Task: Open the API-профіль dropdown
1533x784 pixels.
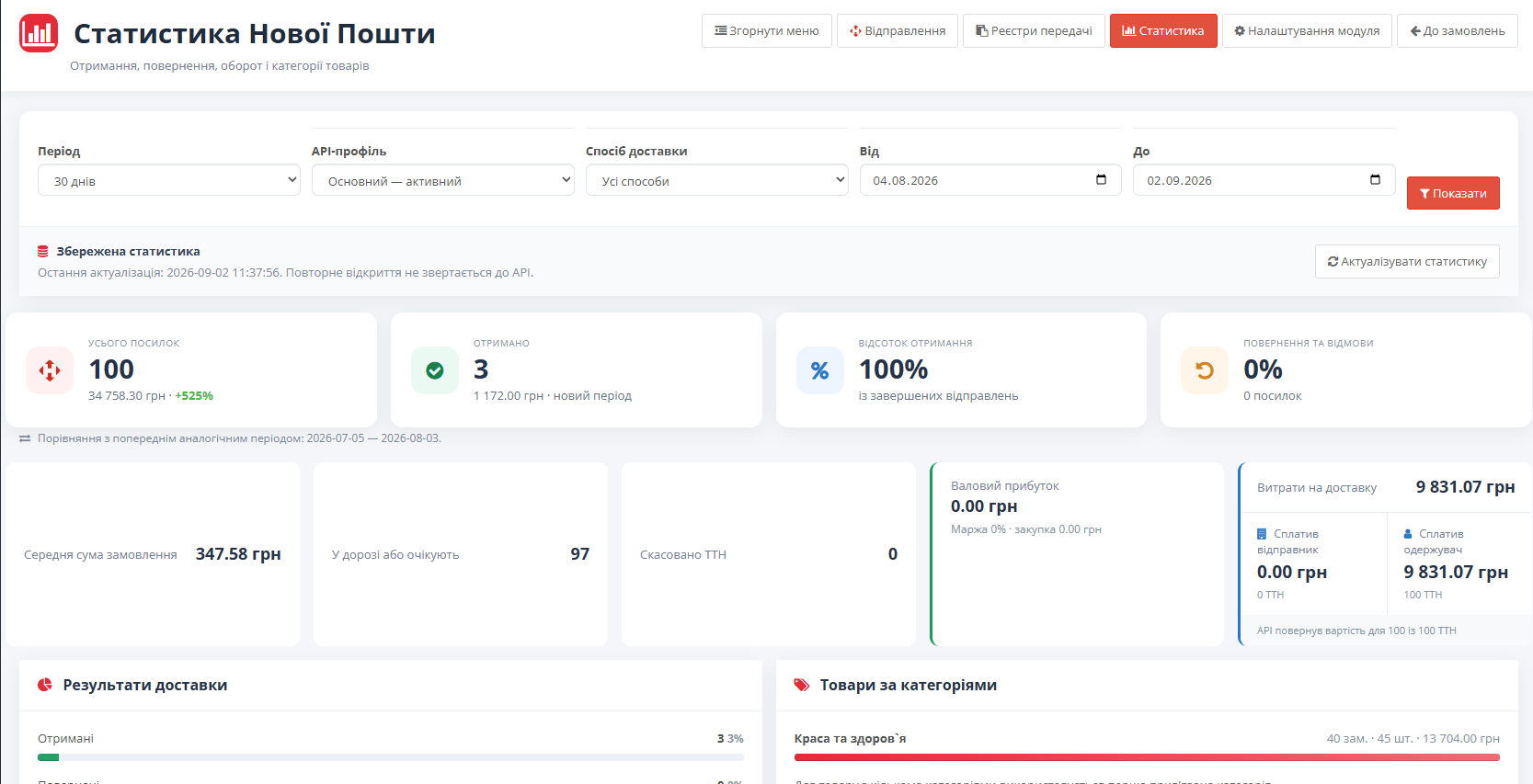Action: tap(443, 180)
